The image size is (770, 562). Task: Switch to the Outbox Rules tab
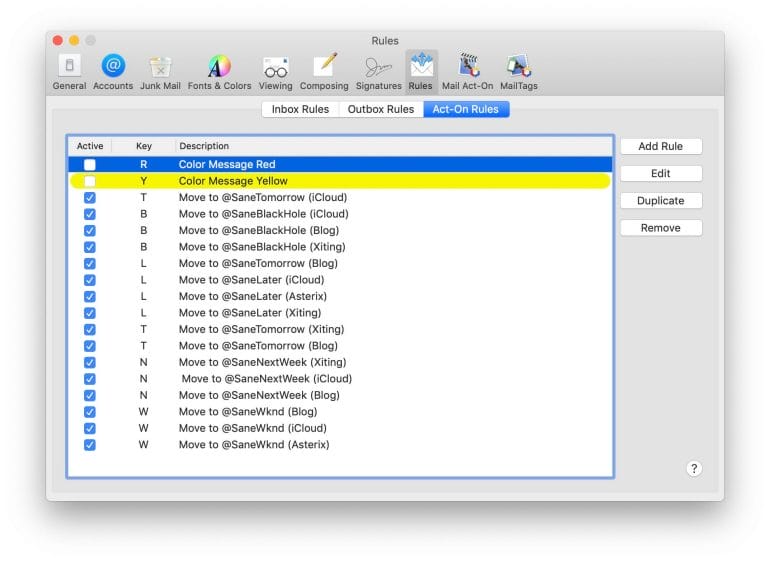tap(380, 109)
